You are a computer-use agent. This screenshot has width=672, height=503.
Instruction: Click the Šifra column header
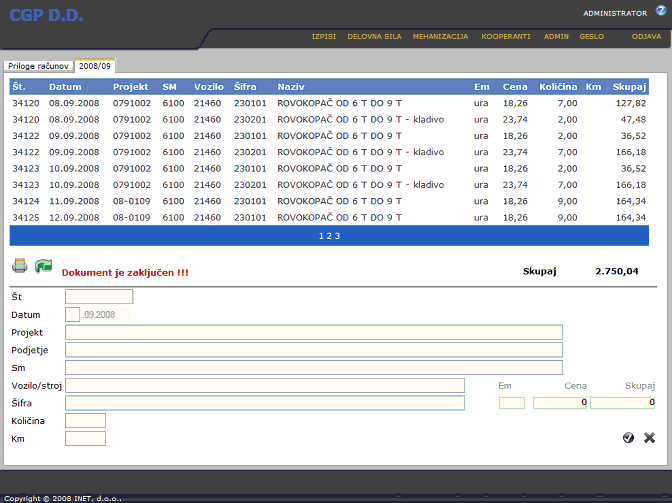click(x=245, y=87)
